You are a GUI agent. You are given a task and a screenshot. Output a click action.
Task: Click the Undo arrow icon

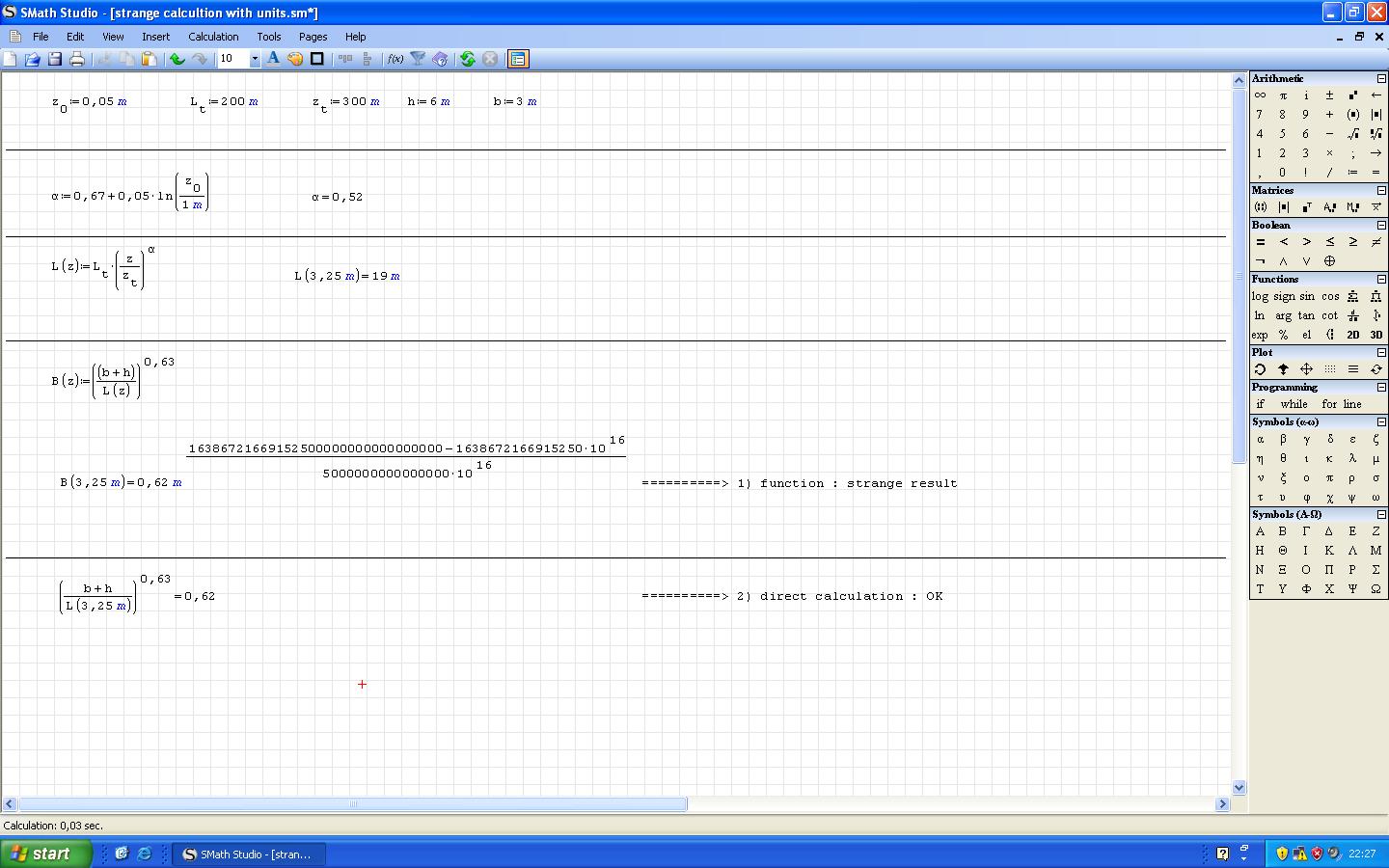pos(177,59)
